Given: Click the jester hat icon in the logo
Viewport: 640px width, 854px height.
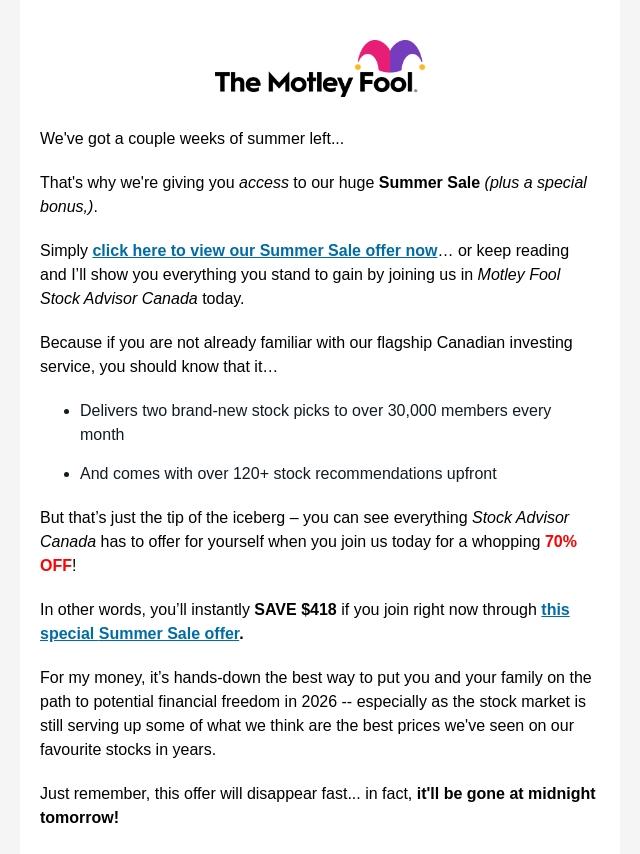Looking at the screenshot, I should 390,56.
